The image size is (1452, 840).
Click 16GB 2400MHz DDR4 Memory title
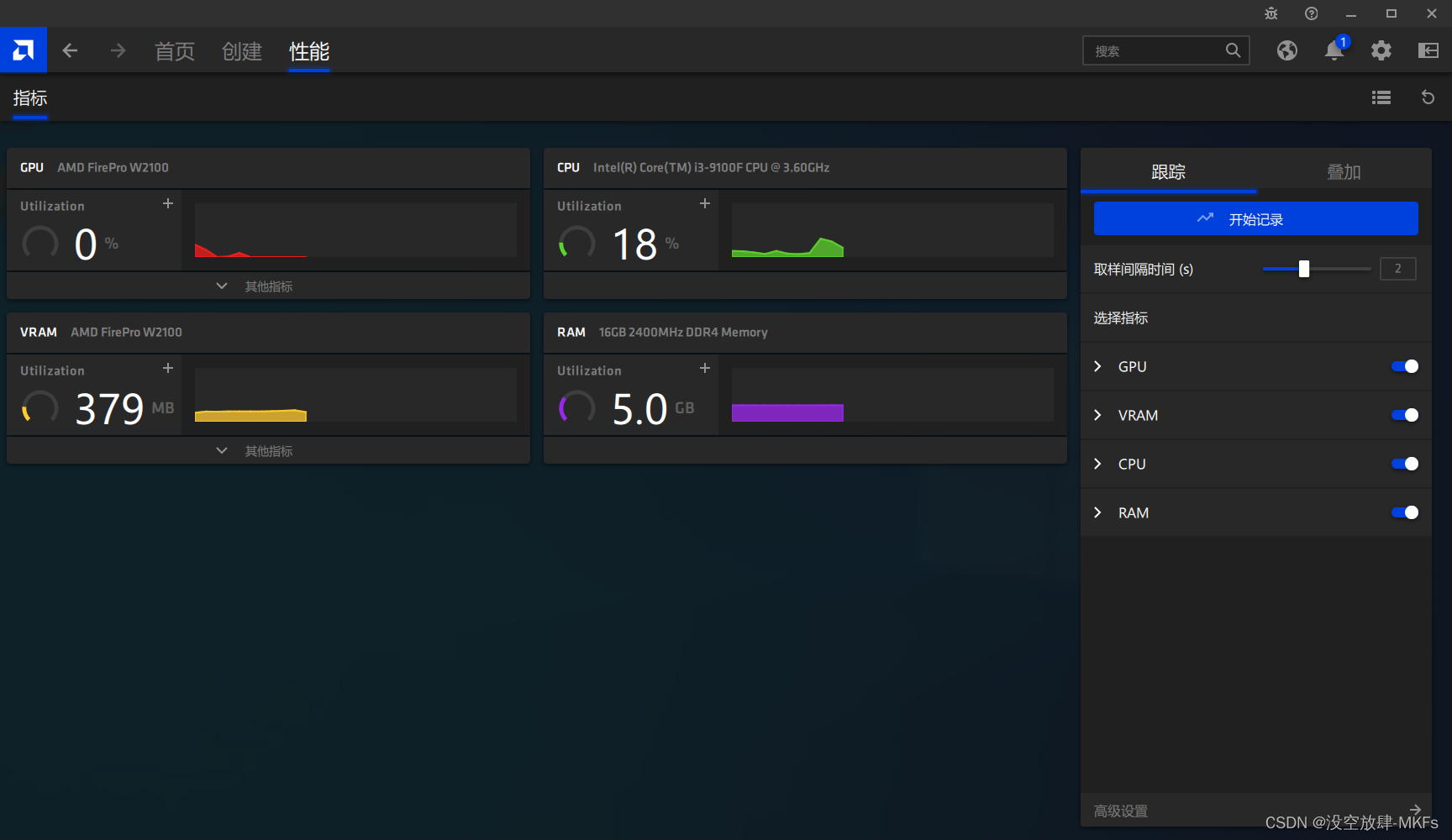tap(683, 332)
